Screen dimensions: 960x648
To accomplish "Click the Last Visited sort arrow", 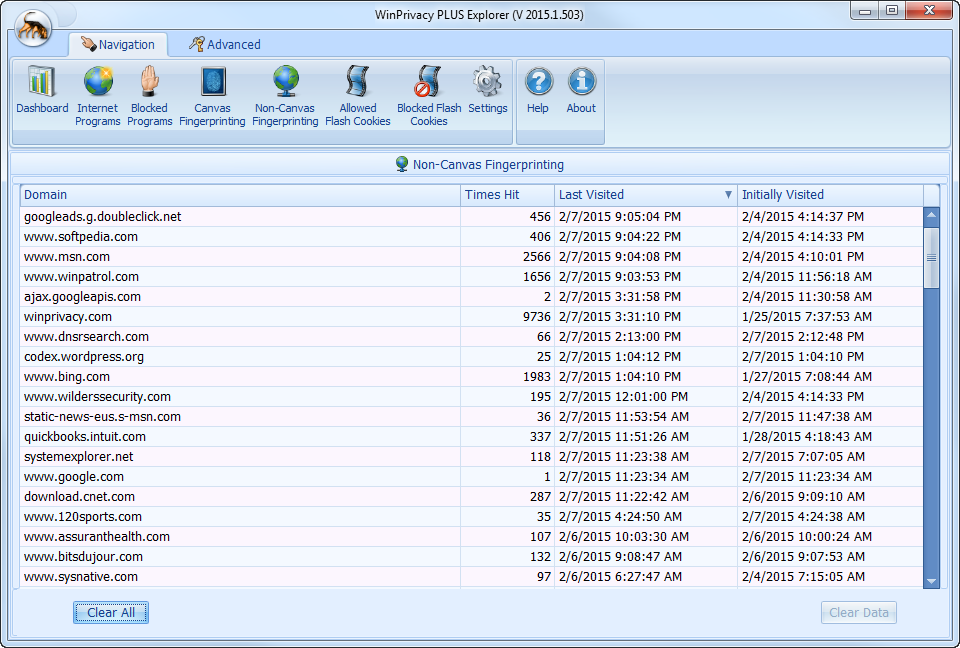I will point(728,195).
